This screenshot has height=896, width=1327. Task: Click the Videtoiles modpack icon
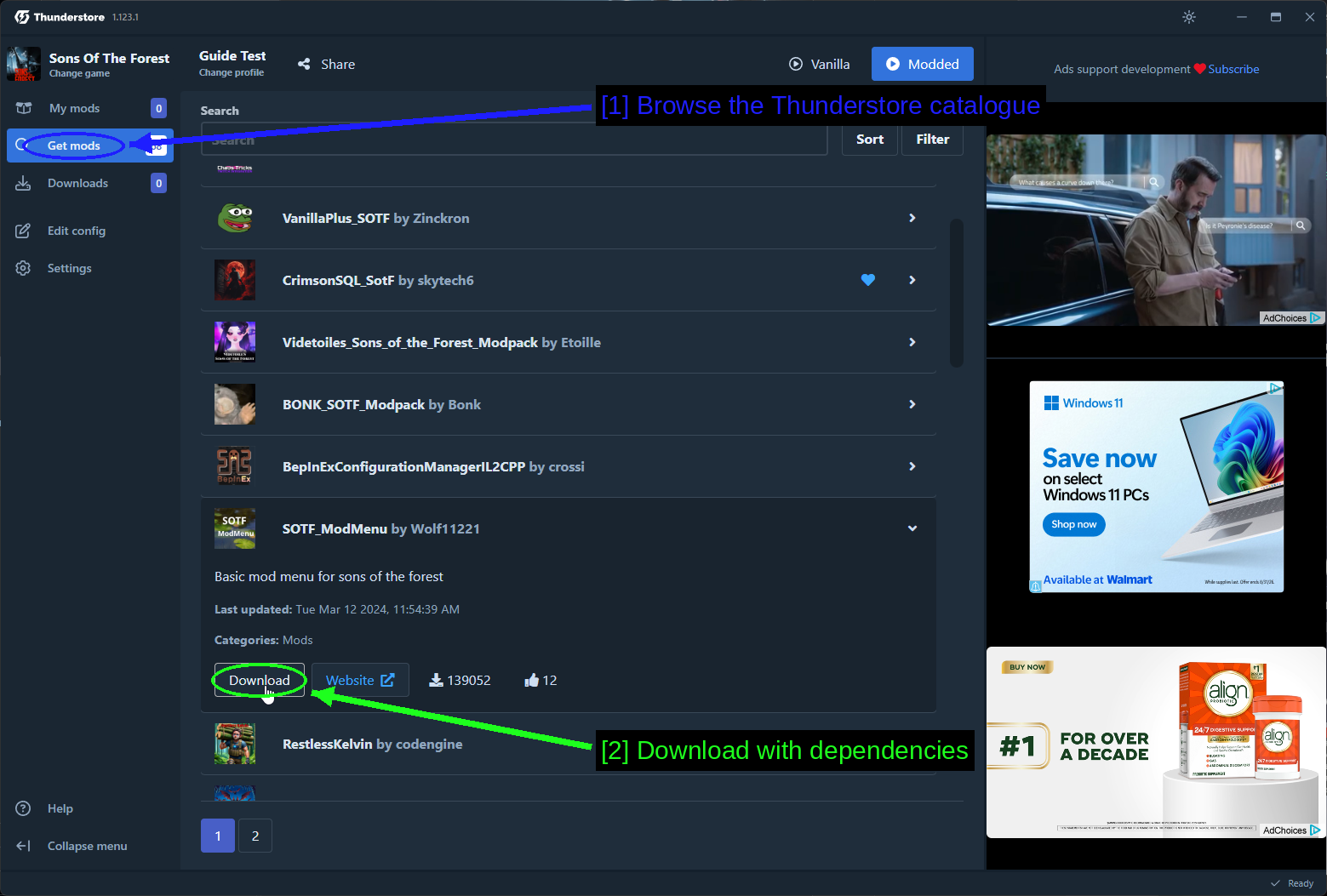[235, 342]
